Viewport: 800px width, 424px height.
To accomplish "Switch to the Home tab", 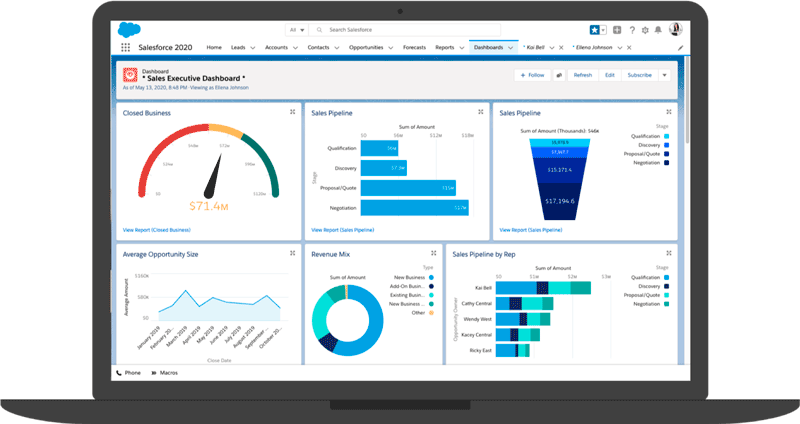I will click(214, 47).
